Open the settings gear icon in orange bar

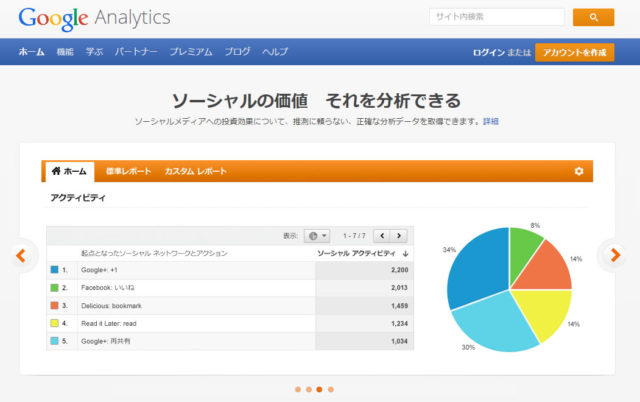pos(579,171)
